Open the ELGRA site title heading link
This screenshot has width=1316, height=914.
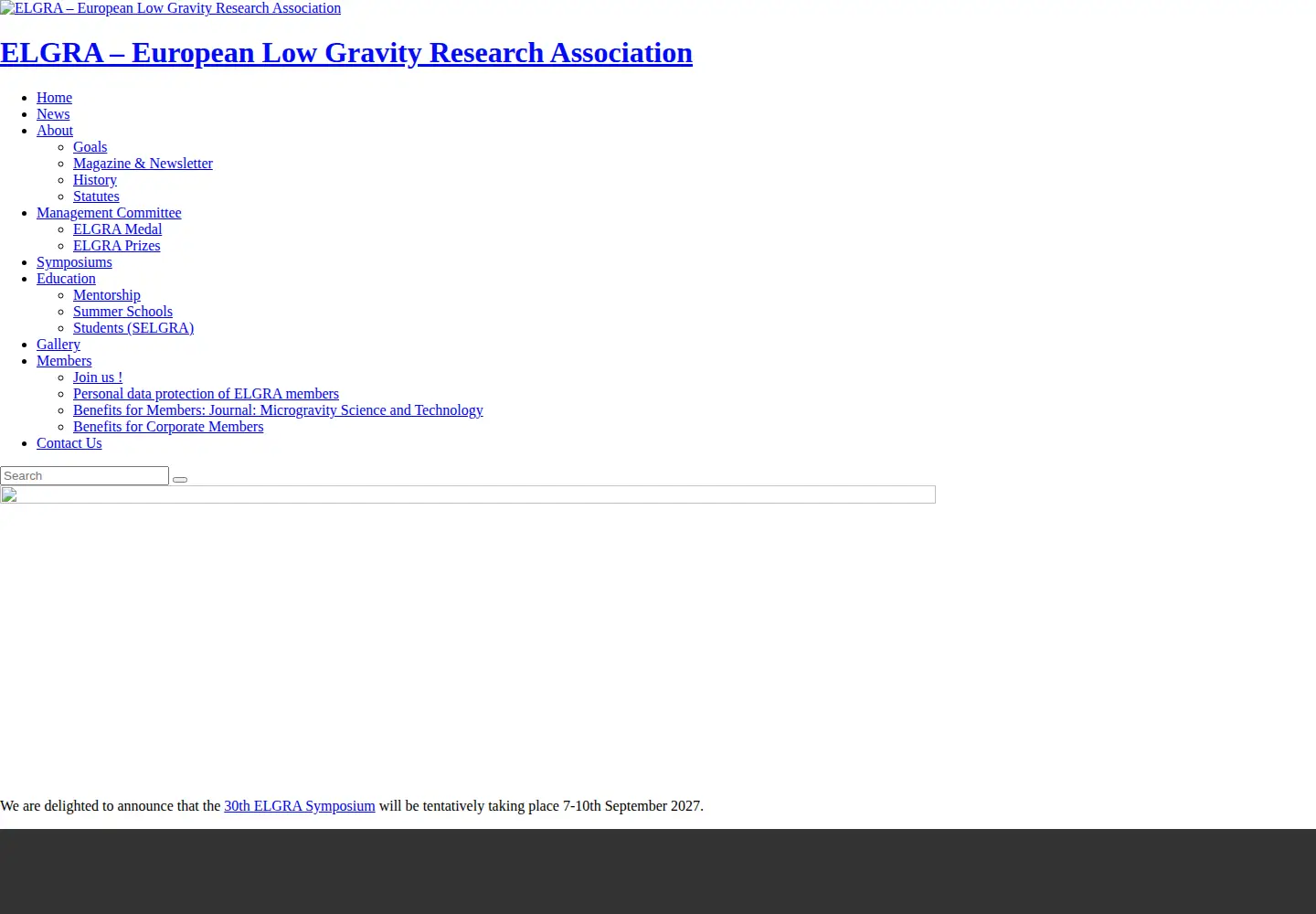pos(346,53)
